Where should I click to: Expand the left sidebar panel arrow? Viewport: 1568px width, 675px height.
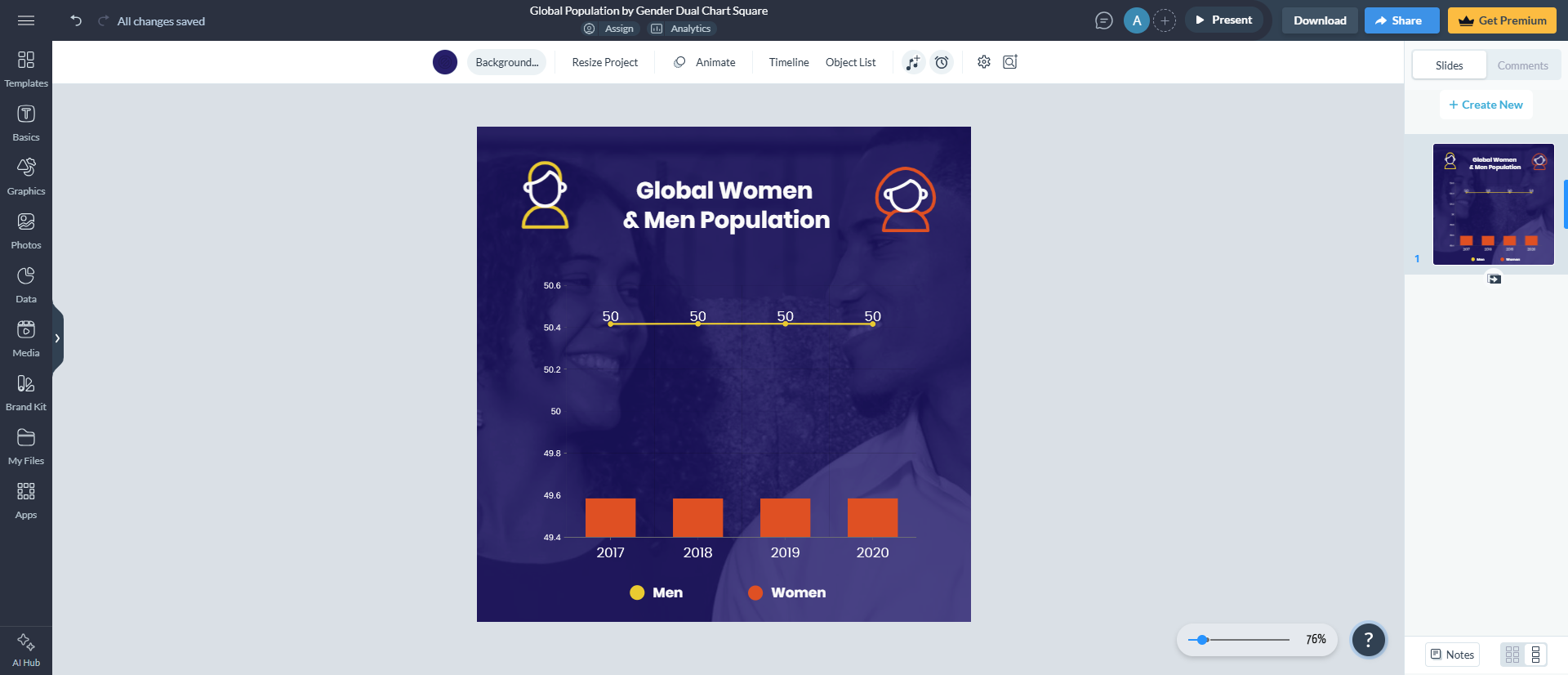[57, 338]
